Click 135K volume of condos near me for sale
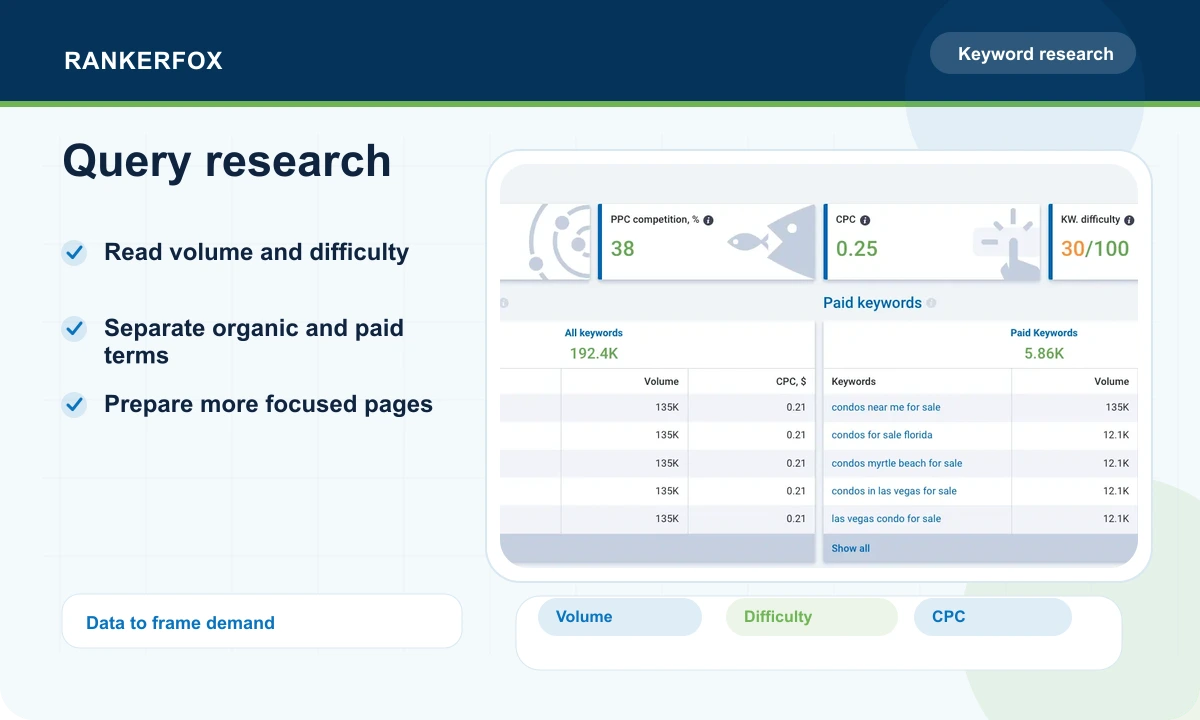Viewport: 1200px width, 720px height. click(1117, 407)
